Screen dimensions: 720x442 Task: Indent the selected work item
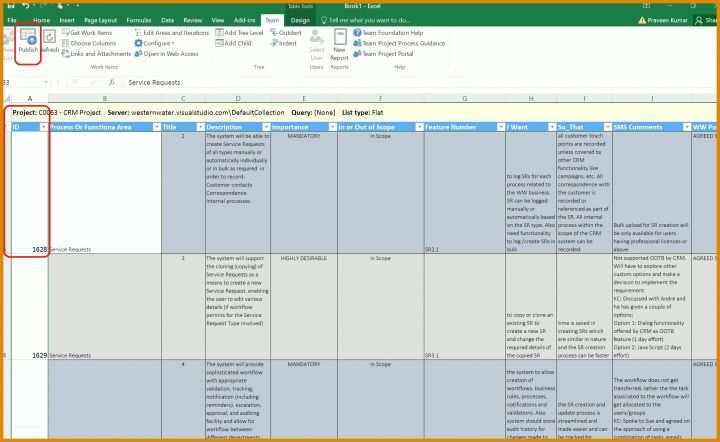[283, 43]
